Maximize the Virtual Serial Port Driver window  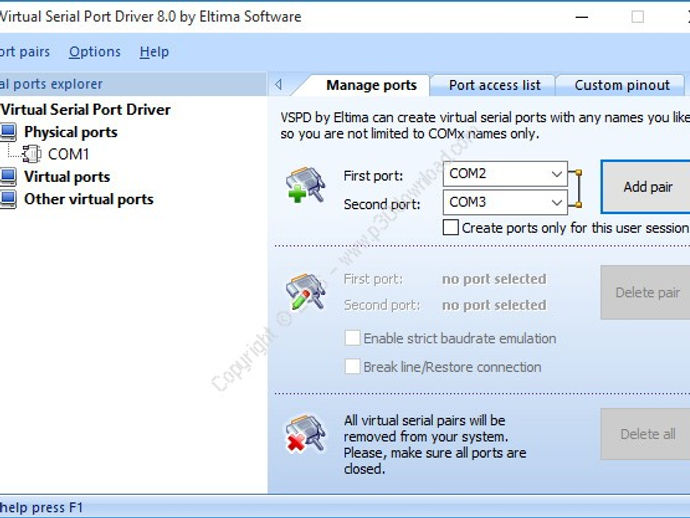click(x=638, y=17)
